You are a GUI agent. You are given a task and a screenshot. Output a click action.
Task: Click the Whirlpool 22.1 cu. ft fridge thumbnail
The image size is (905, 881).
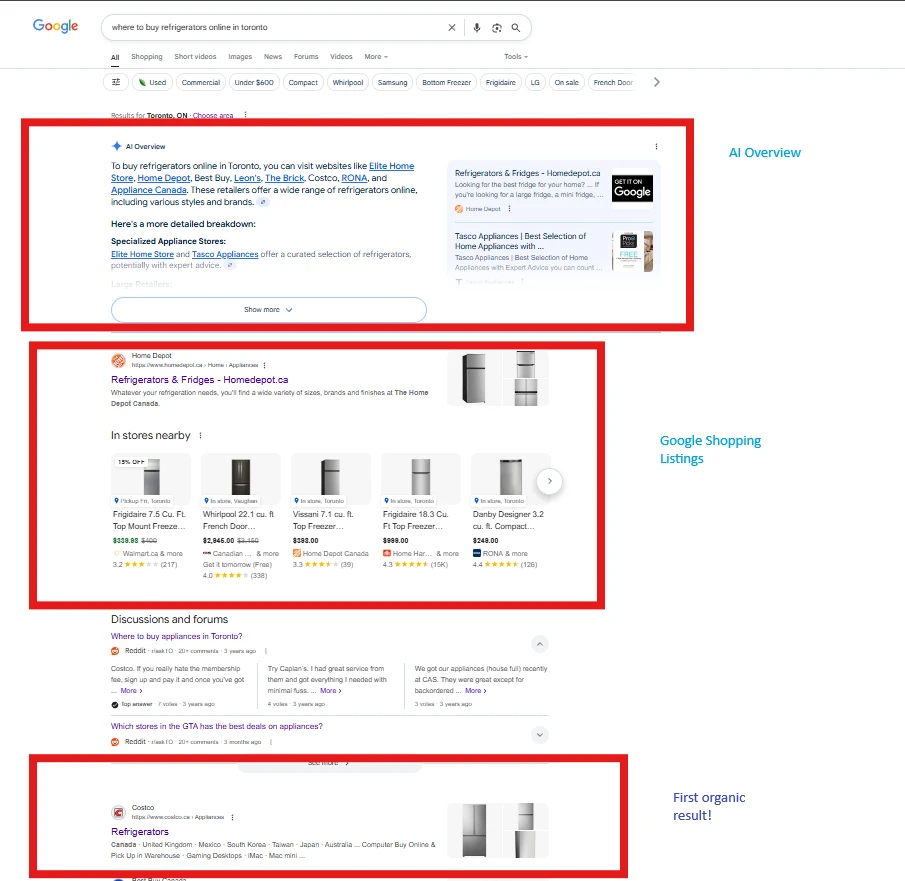(x=241, y=477)
